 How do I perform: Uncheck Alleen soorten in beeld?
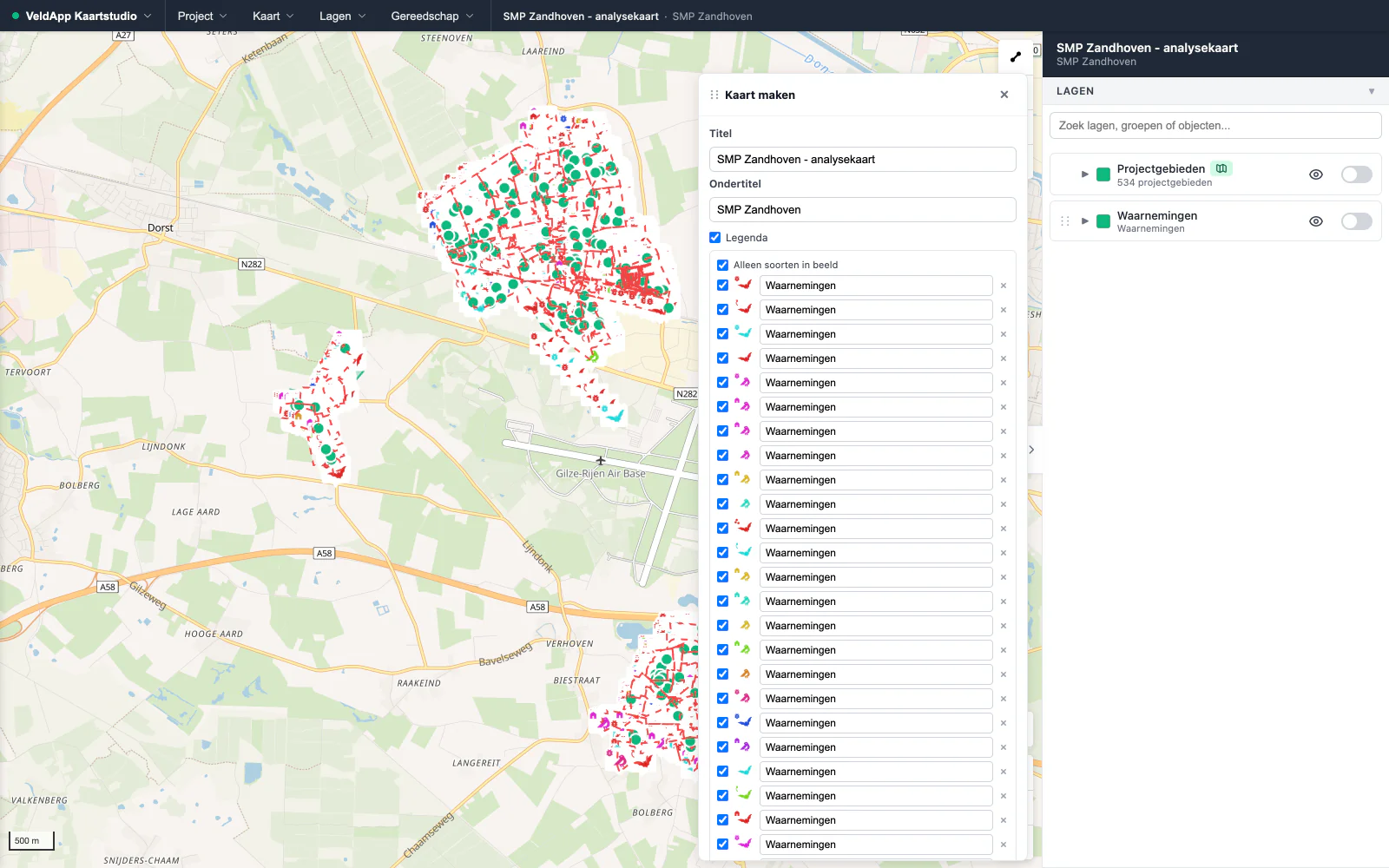722,265
